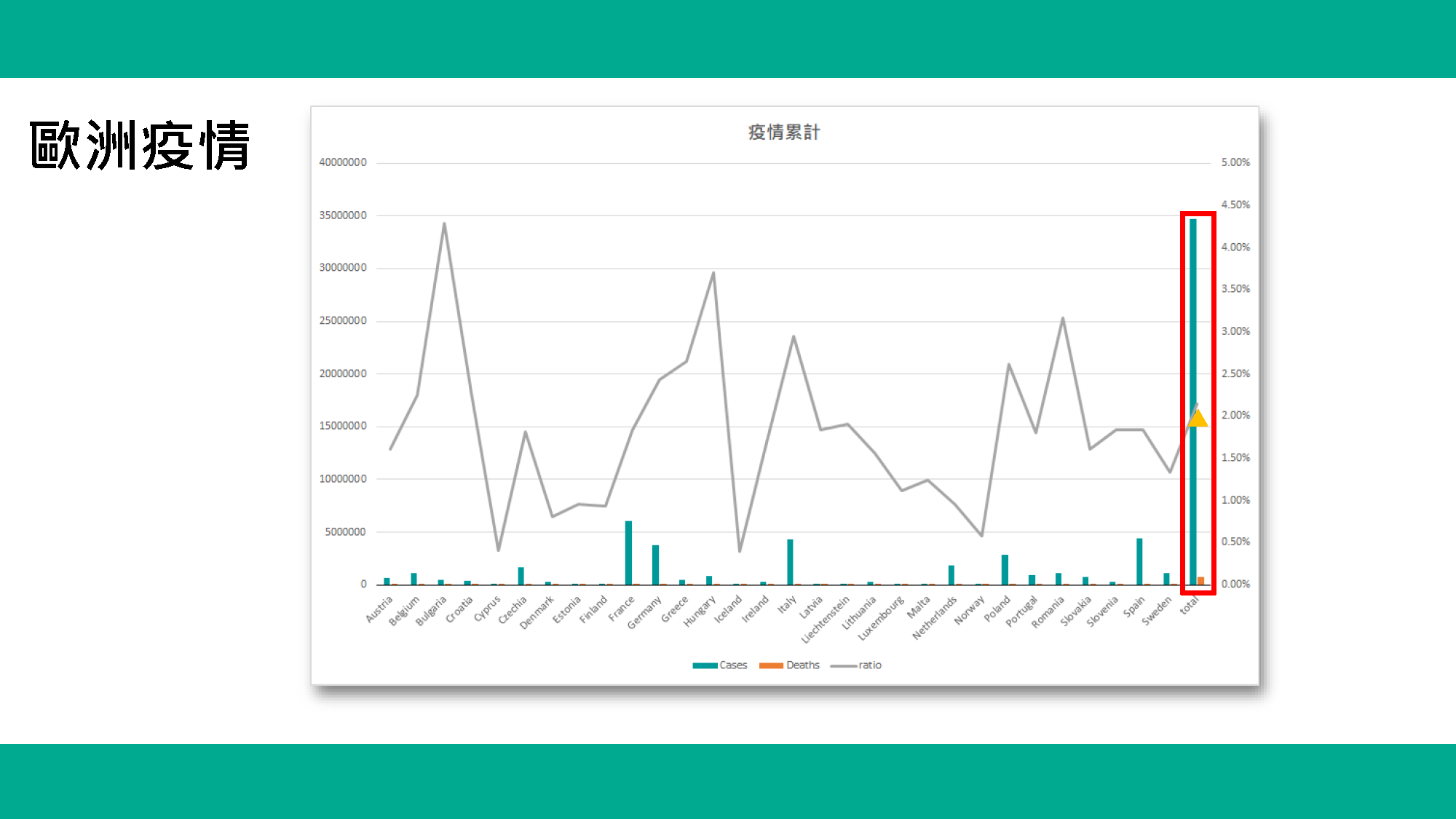Screen dimensions: 1456x819
Task: Click the Bulgaria axis label
Action: click(430, 611)
